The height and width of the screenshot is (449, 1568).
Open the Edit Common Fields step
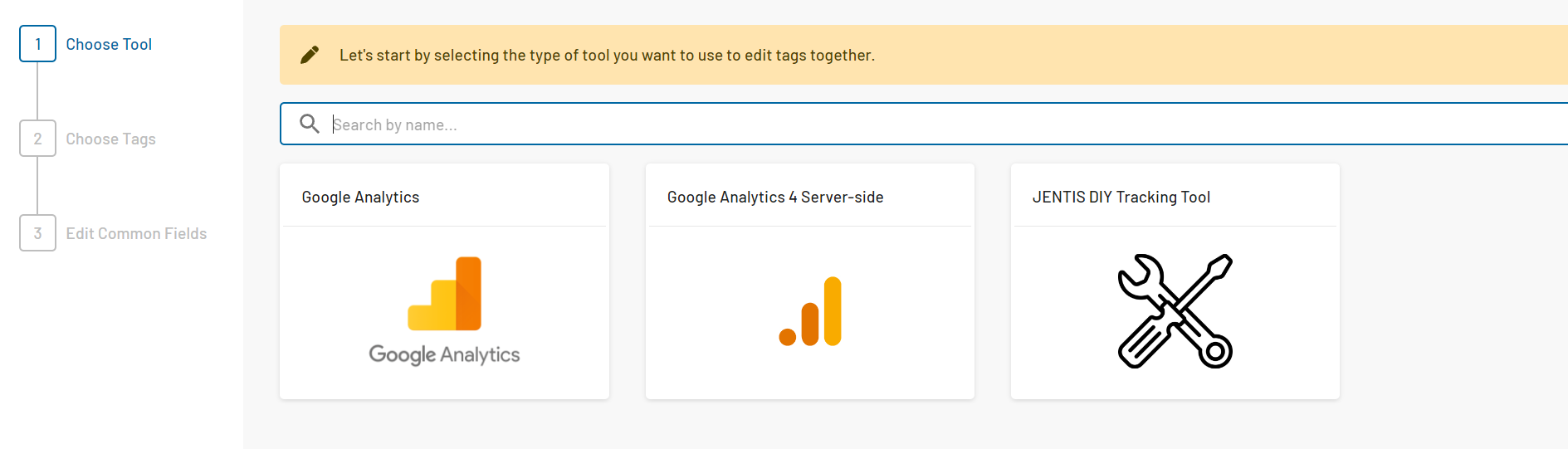coord(136,234)
